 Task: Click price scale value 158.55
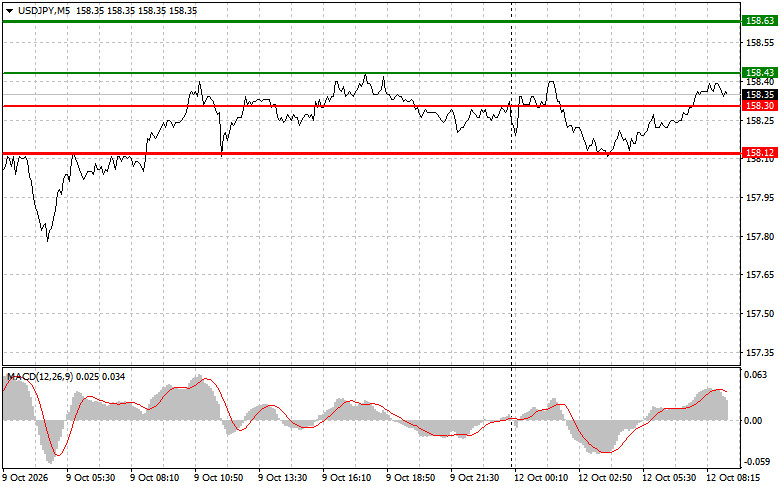click(x=760, y=43)
